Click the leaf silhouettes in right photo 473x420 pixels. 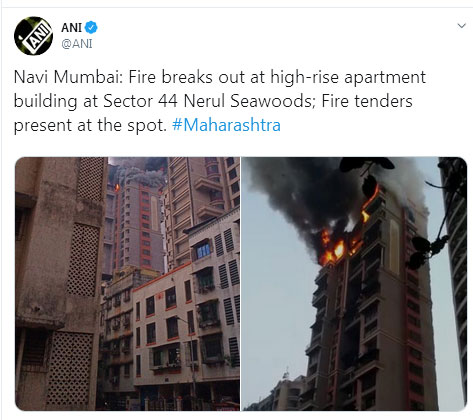pyautogui.click(x=430, y=248)
